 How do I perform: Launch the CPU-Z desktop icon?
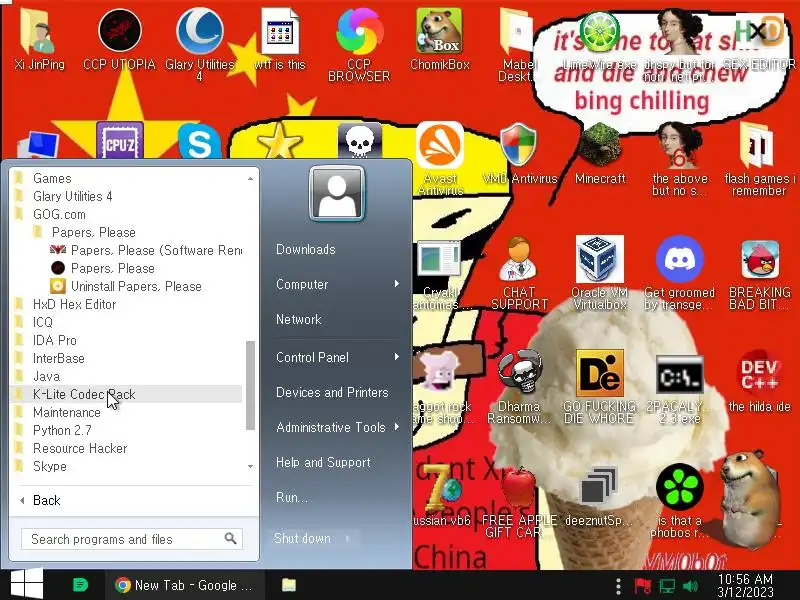tap(119, 140)
